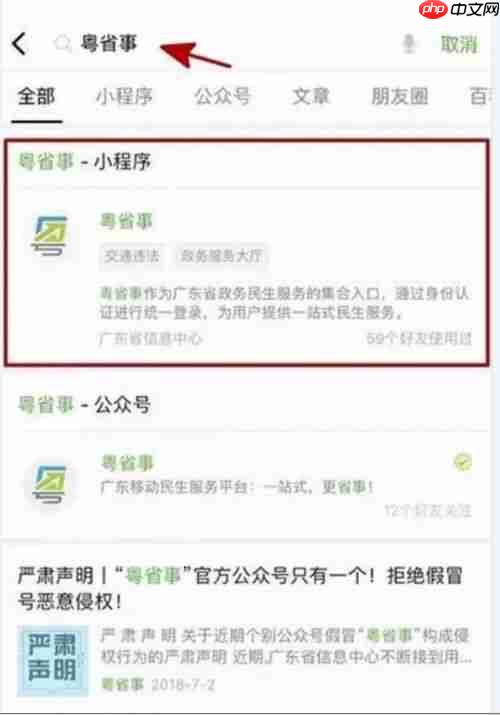
Task: Tap the verified badge beside 粤省事 official account
Action: click(x=463, y=462)
